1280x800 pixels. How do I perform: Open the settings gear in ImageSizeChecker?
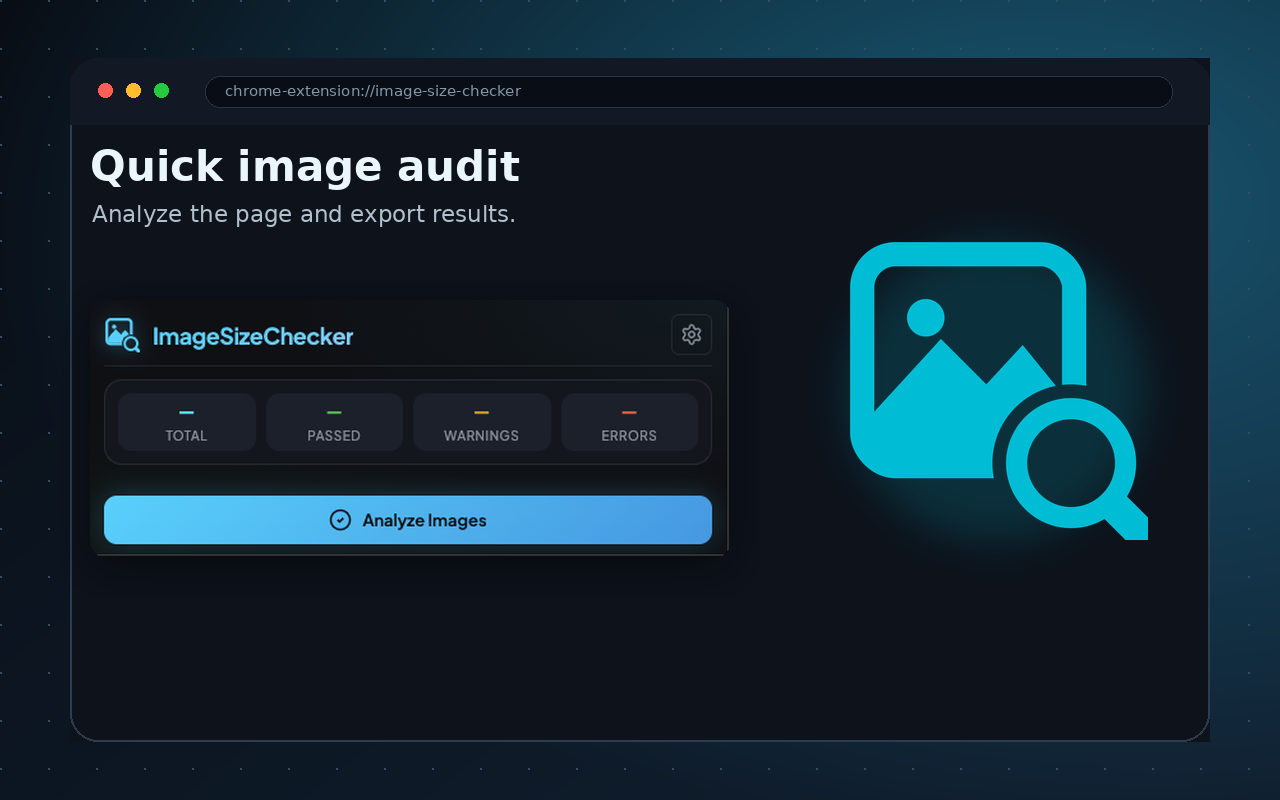[691, 334]
